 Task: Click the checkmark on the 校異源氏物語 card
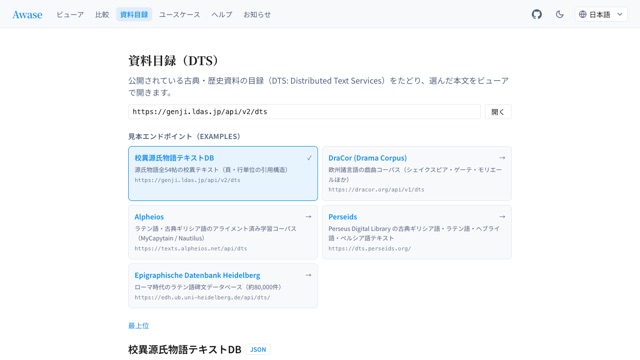(x=309, y=158)
